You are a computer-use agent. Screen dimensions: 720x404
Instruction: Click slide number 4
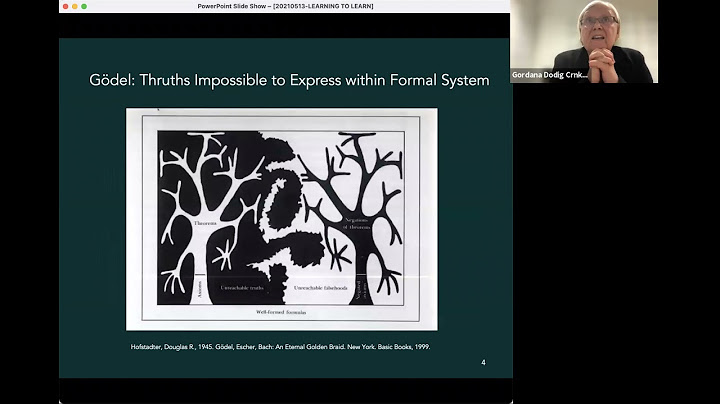coord(483,362)
